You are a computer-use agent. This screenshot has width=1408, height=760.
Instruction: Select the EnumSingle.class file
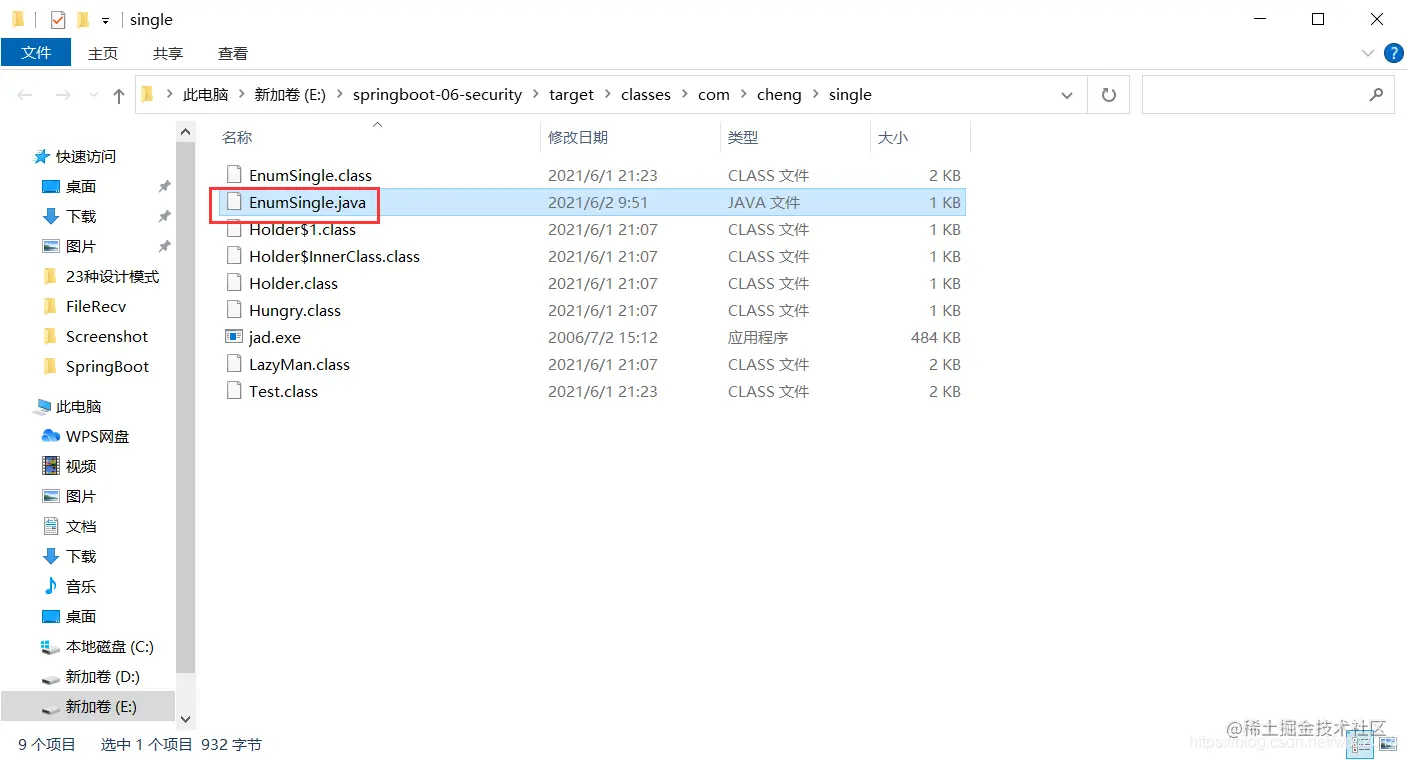coord(310,175)
